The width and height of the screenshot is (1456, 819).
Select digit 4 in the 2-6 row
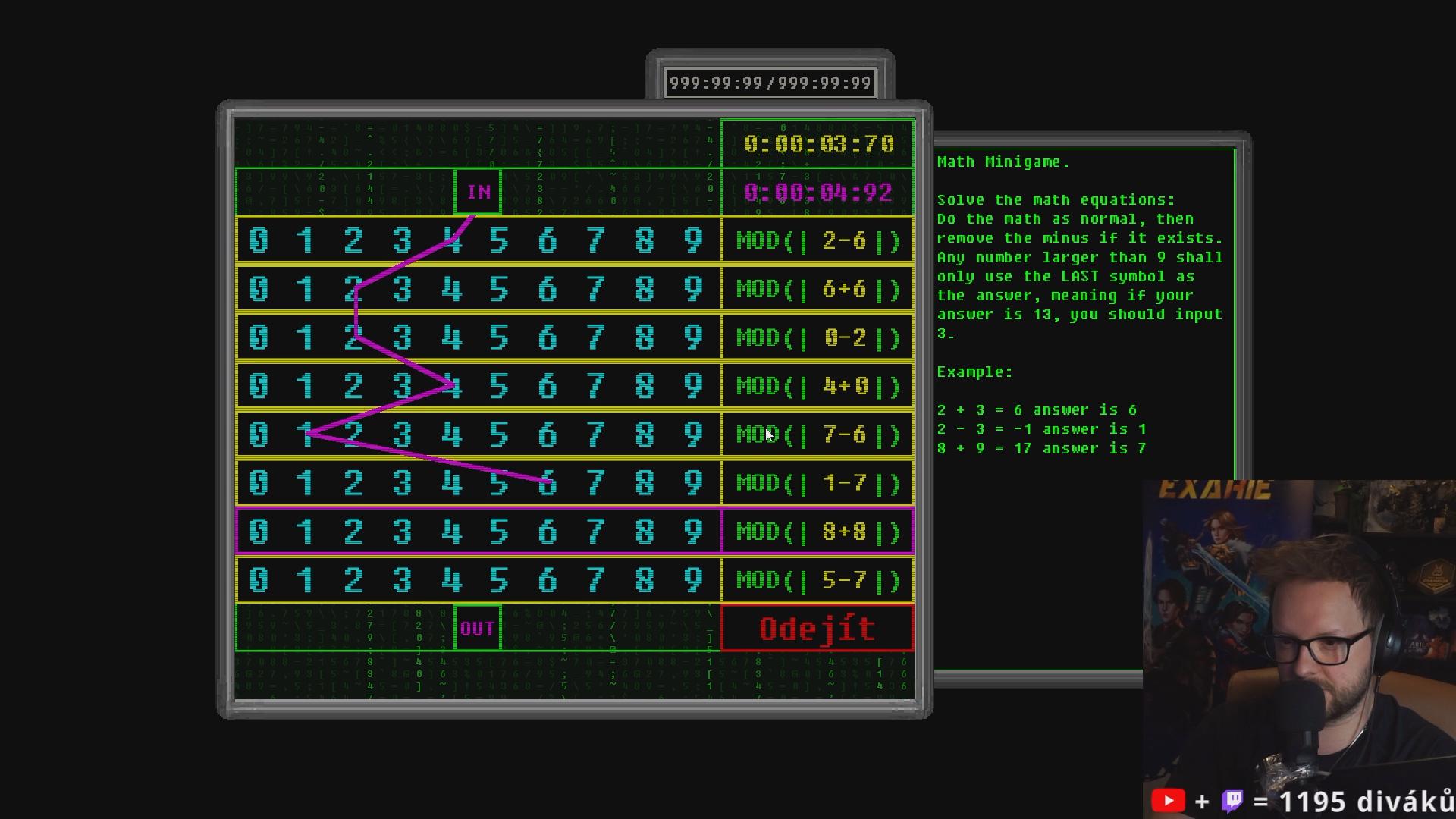451,241
